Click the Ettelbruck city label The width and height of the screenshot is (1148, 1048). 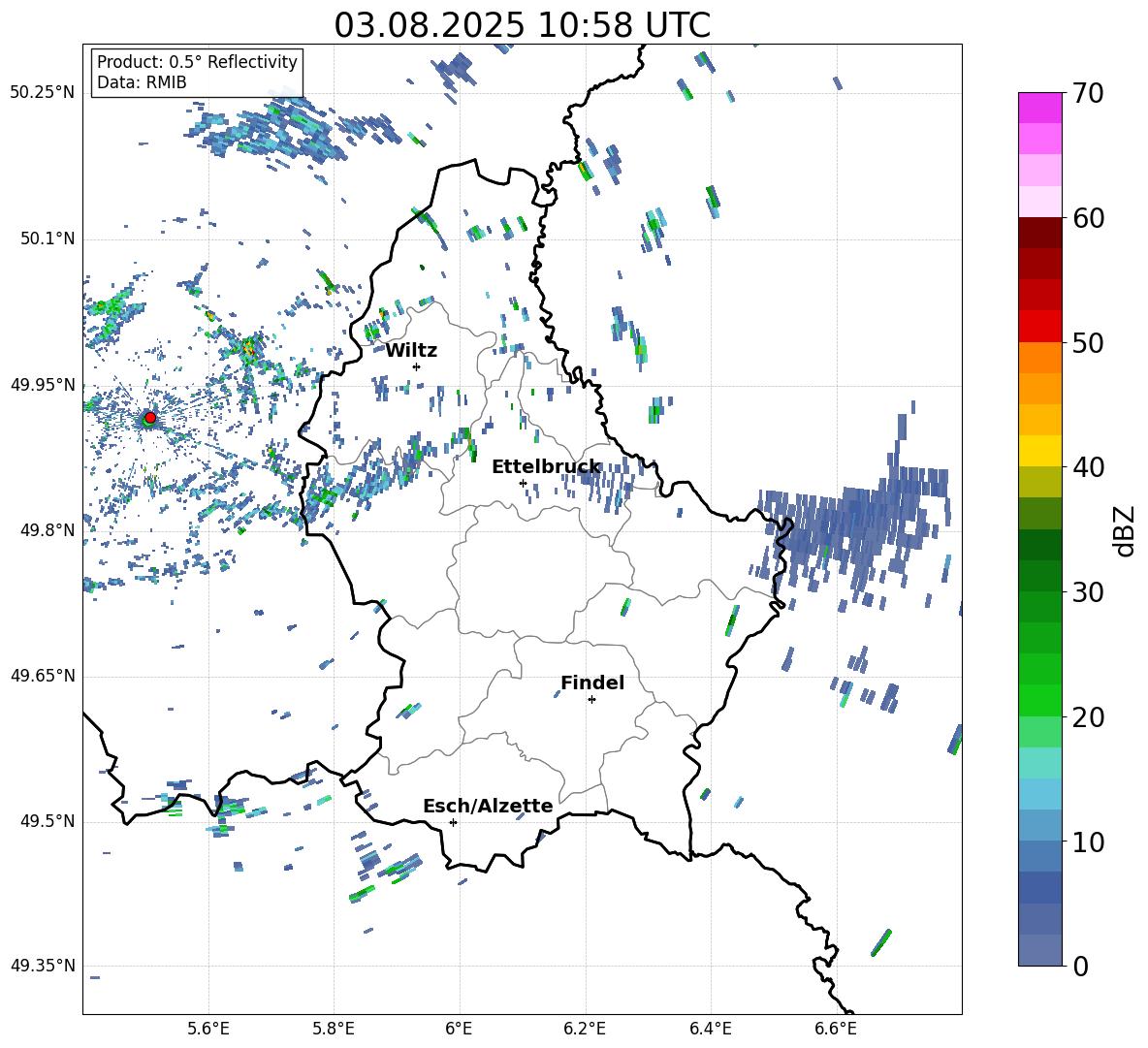(546, 467)
